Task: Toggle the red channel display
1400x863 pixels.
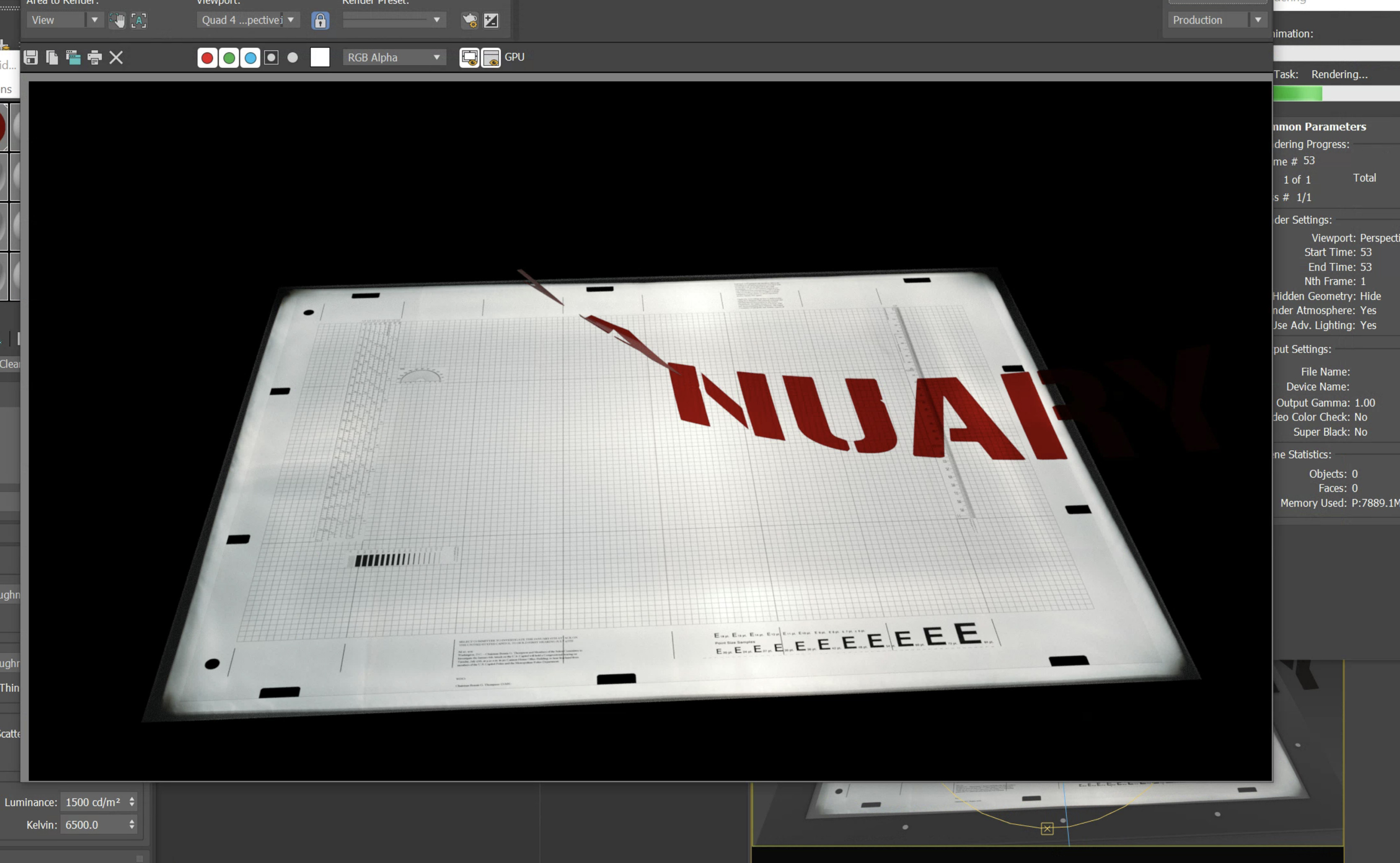Action: [207, 58]
